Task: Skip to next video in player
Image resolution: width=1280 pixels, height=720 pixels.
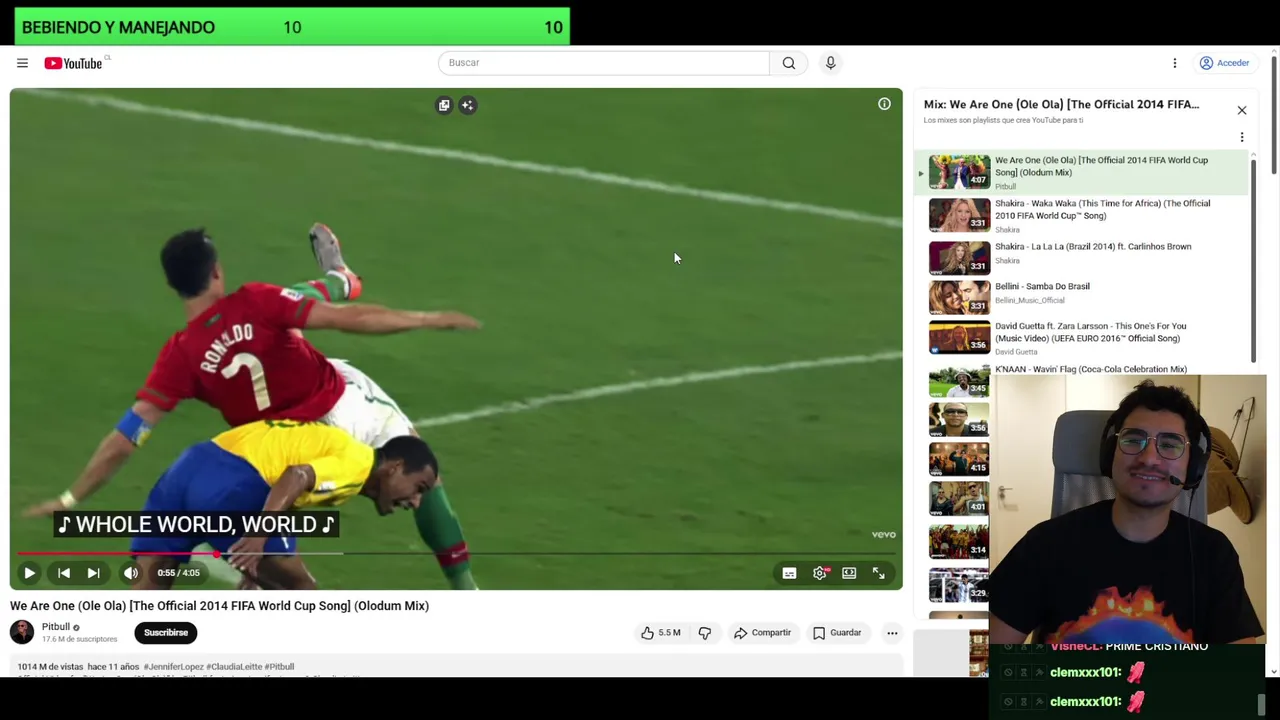Action: pos(93,573)
